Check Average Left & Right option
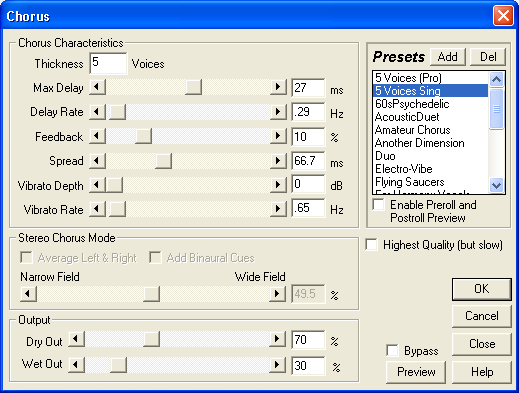Viewport: 519px width, 393px height. [26, 258]
